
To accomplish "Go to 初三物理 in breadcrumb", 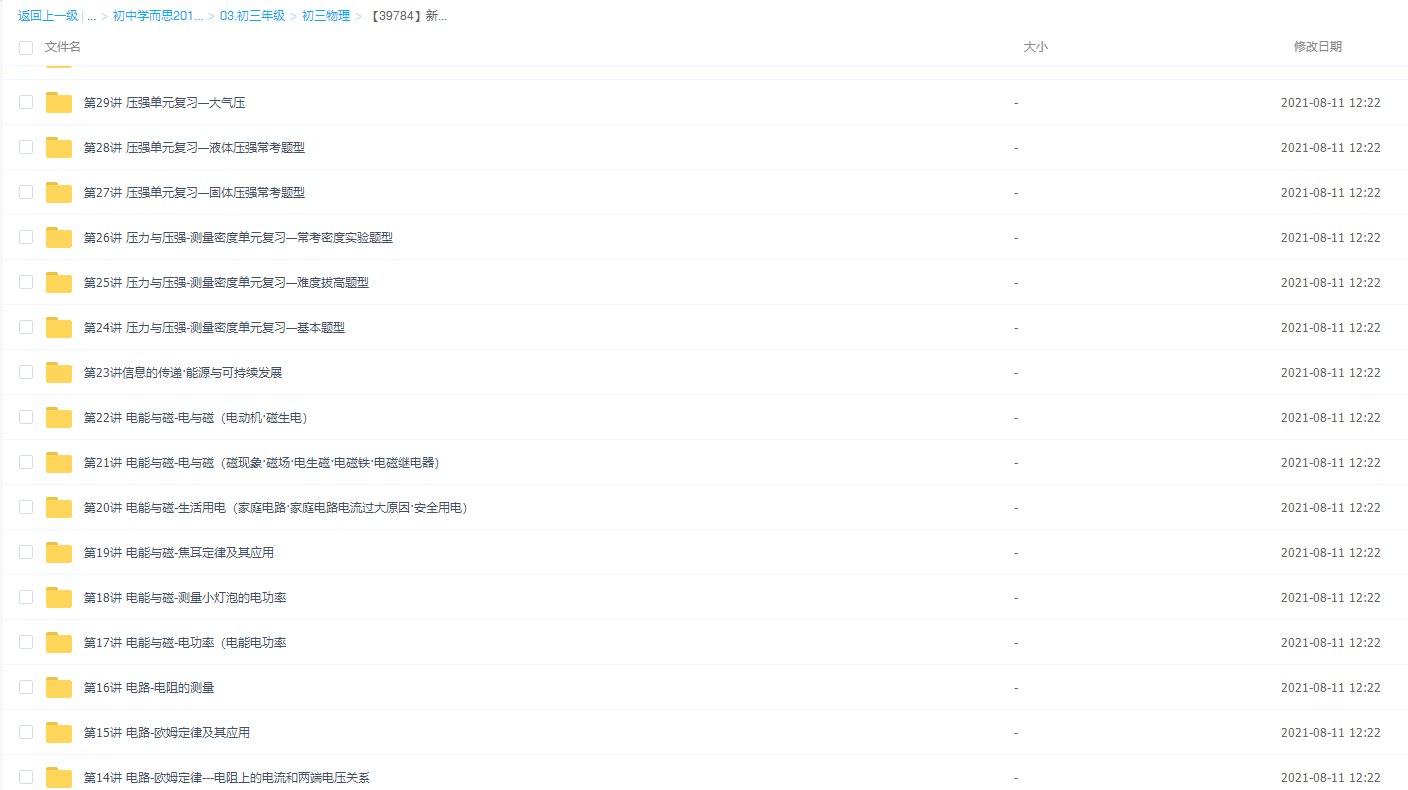I will click(326, 16).
